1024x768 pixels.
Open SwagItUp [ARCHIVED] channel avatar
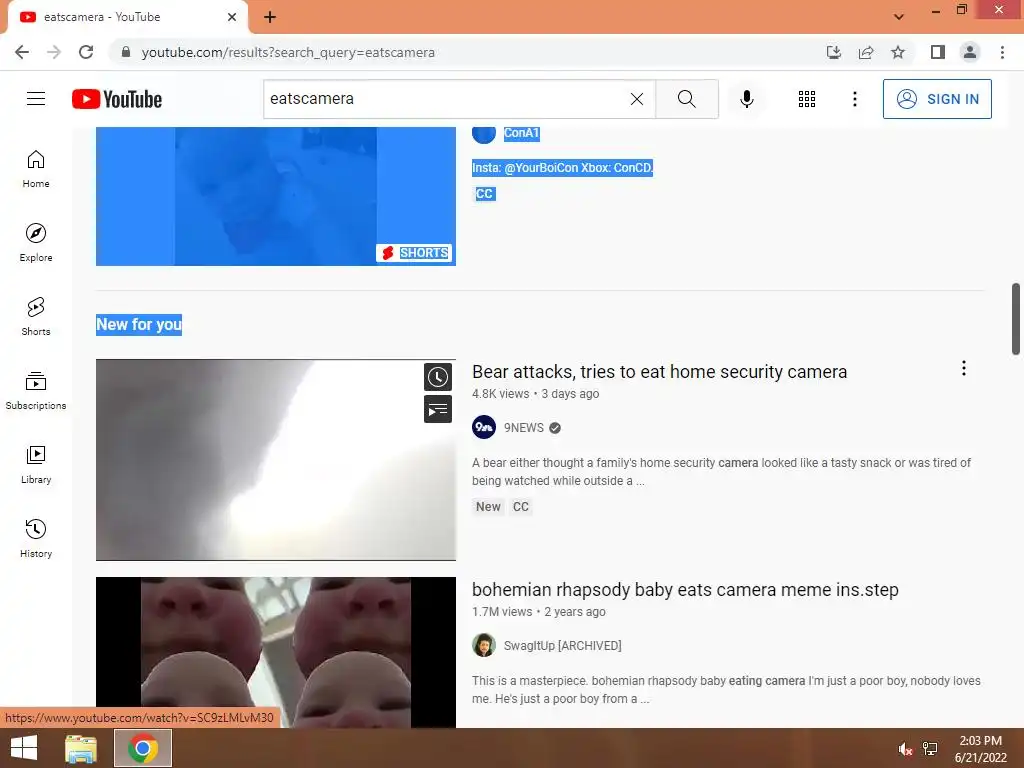pyautogui.click(x=484, y=645)
